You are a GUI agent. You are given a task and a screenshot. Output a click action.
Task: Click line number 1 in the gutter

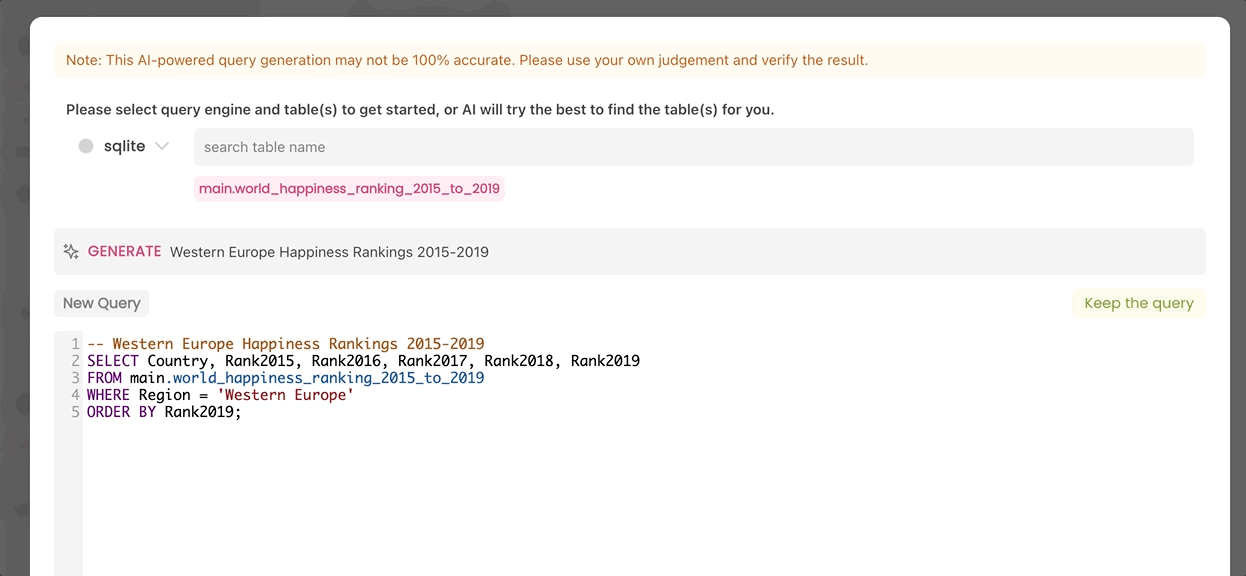point(75,344)
